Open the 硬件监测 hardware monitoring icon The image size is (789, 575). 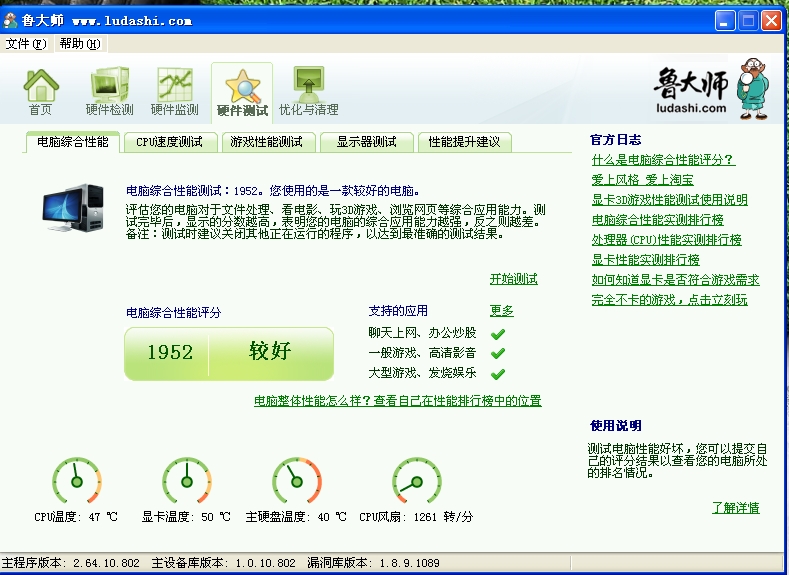175,92
